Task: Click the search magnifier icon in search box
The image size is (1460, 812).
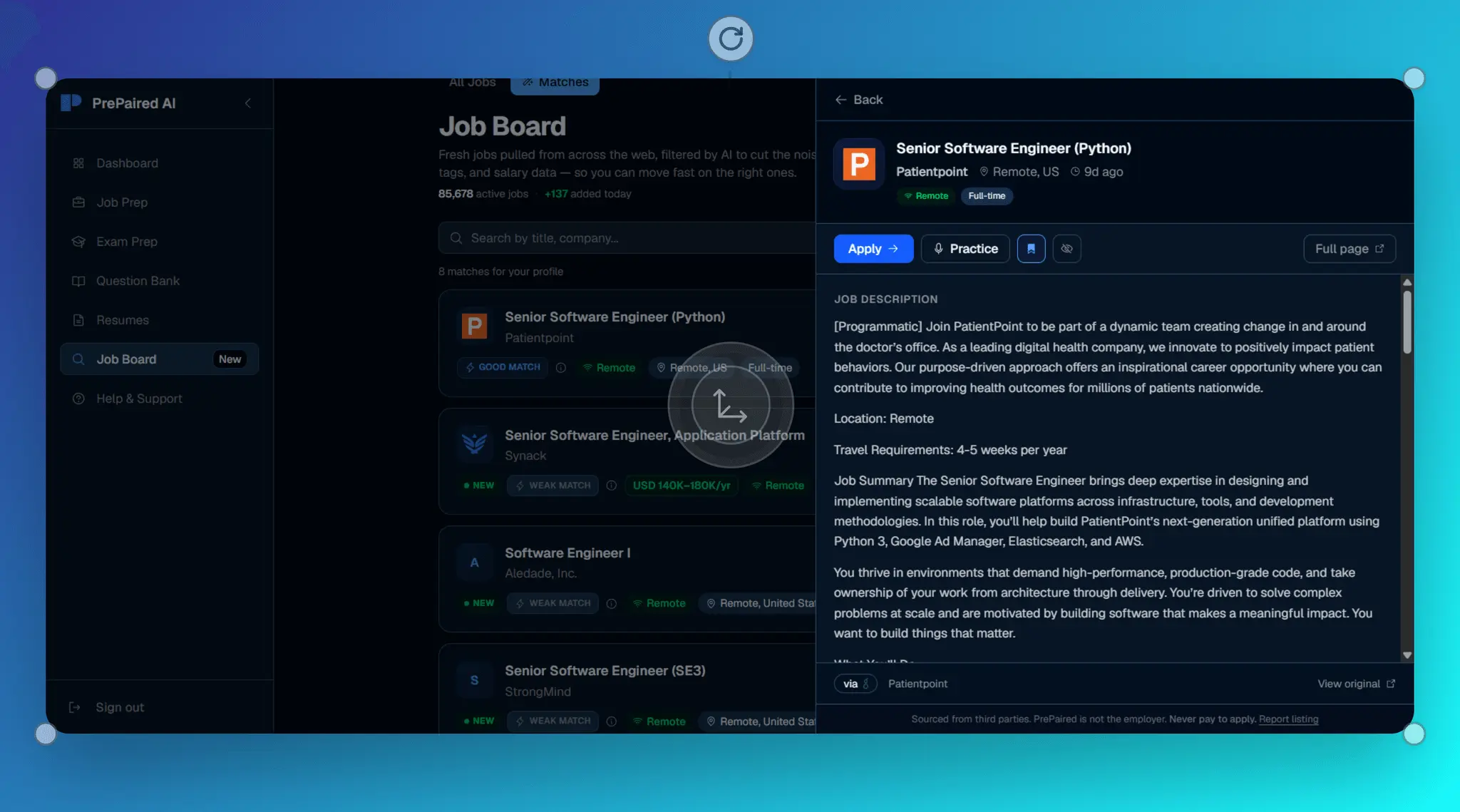Action: (x=456, y=238)
